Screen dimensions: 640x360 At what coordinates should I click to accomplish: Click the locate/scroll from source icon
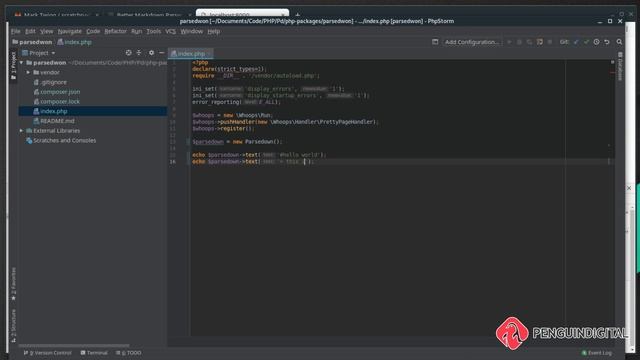pyautogui.click(x=129, y=53)
